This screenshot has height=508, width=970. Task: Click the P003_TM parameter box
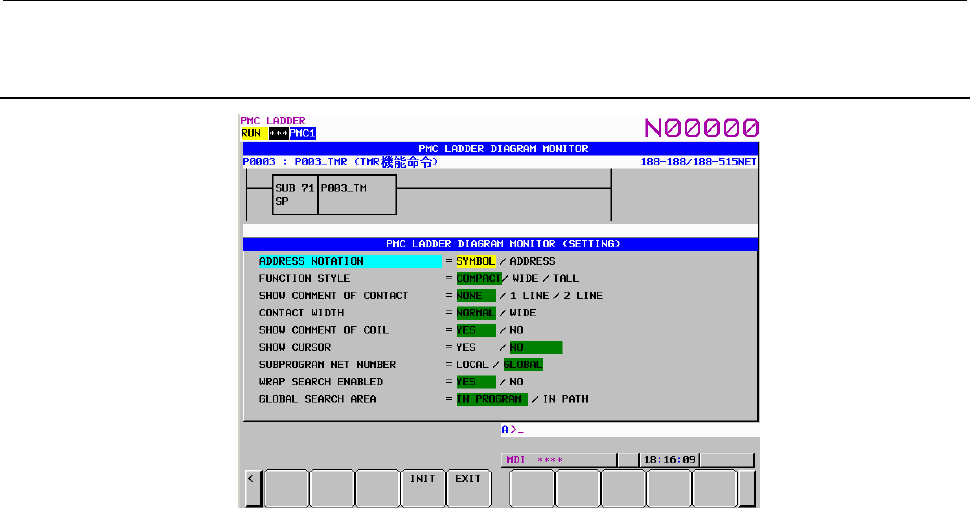pos(357,195)
